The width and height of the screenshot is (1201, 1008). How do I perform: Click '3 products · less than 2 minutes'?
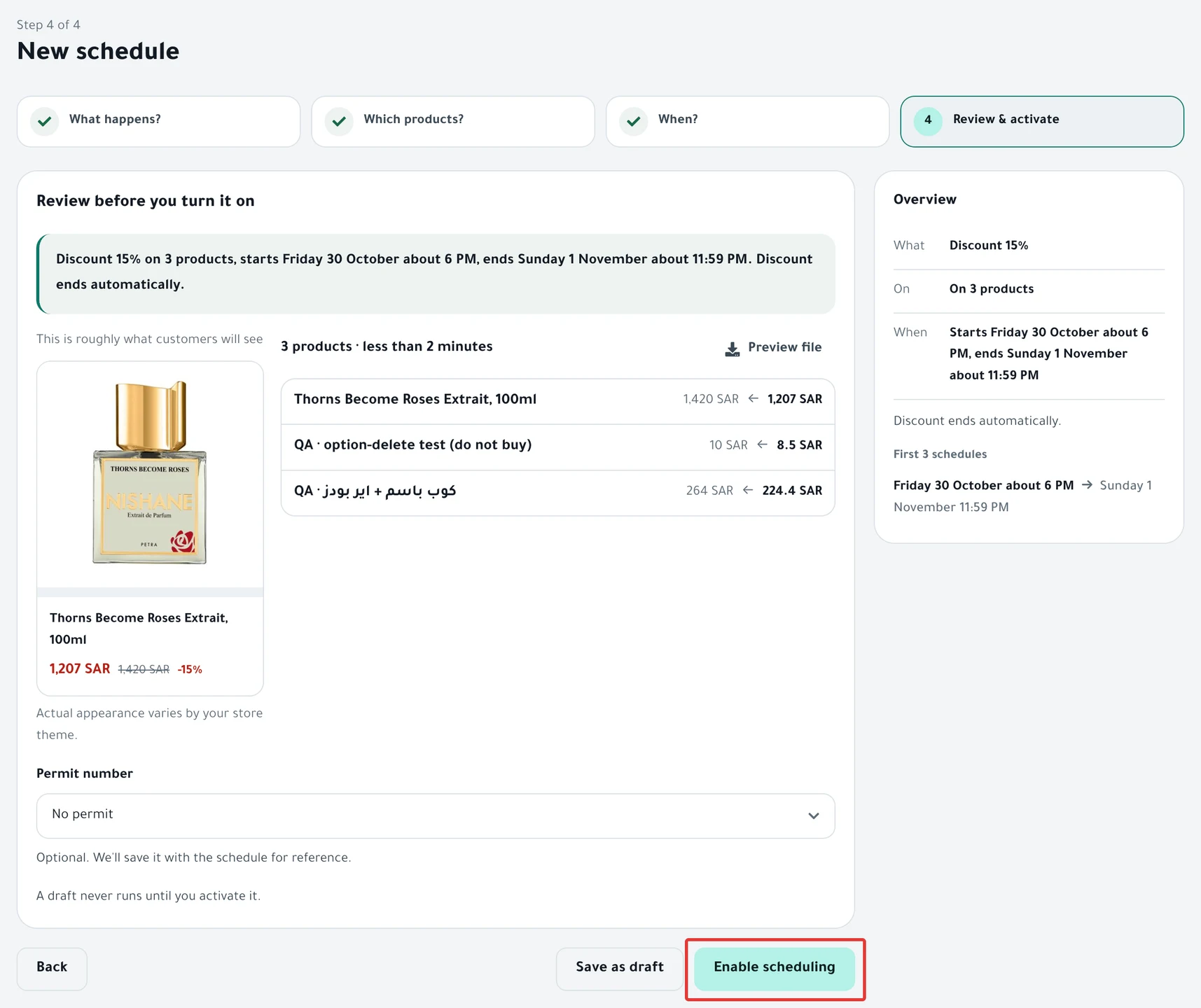[387, 346]
